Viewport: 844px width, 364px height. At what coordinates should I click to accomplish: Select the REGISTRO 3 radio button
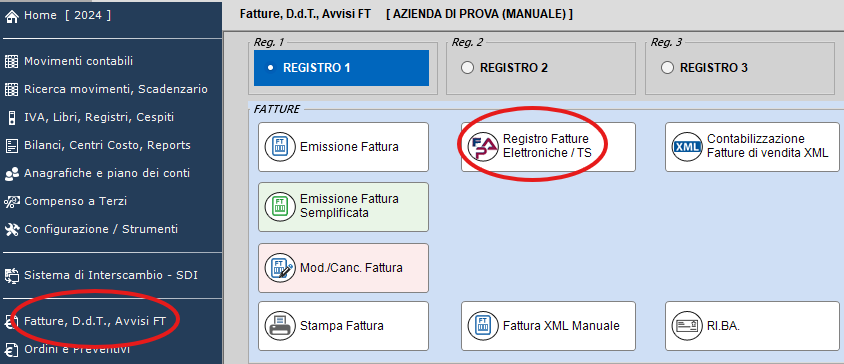(x=667, y=68)
